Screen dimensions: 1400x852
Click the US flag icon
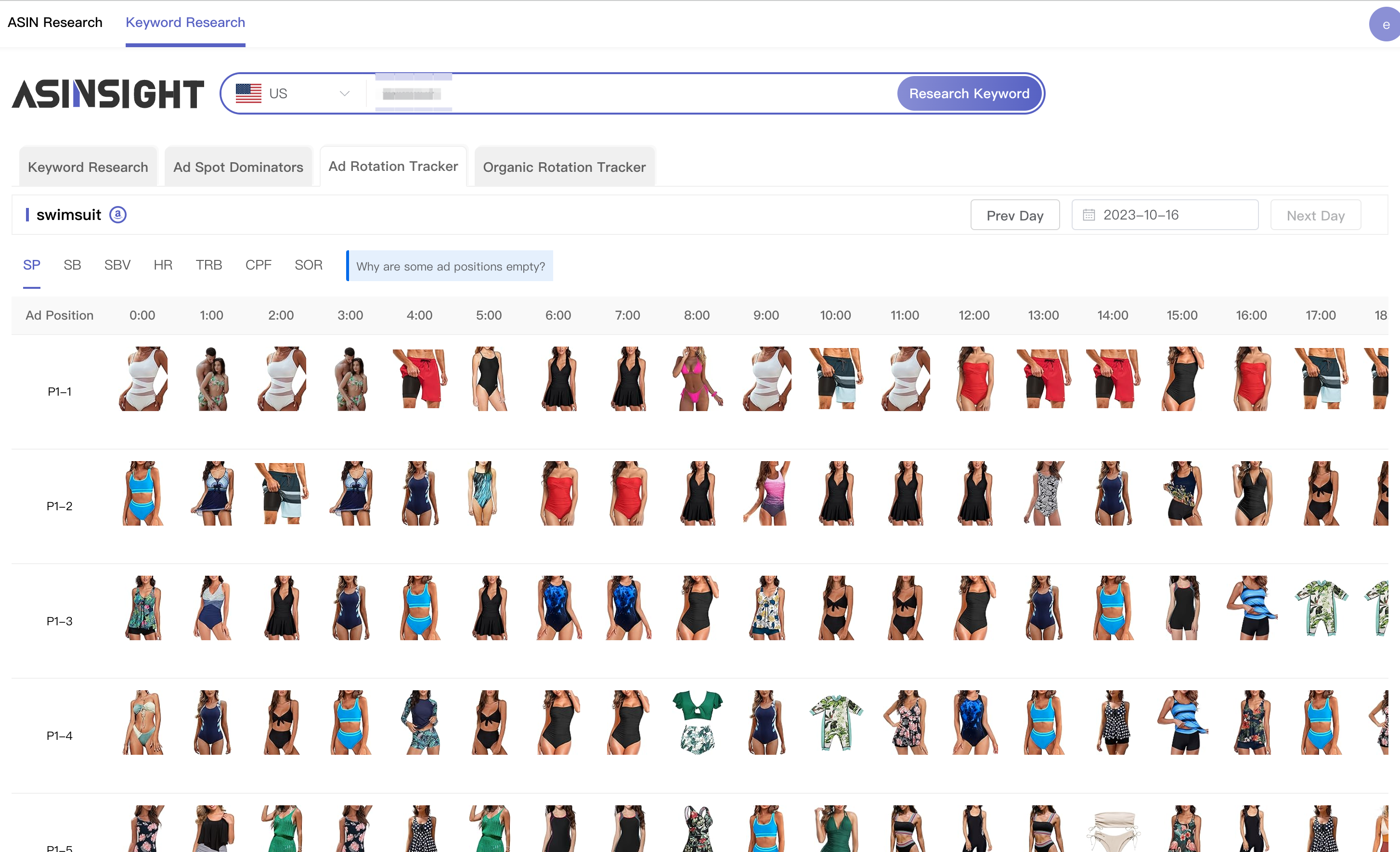point(248,93)
